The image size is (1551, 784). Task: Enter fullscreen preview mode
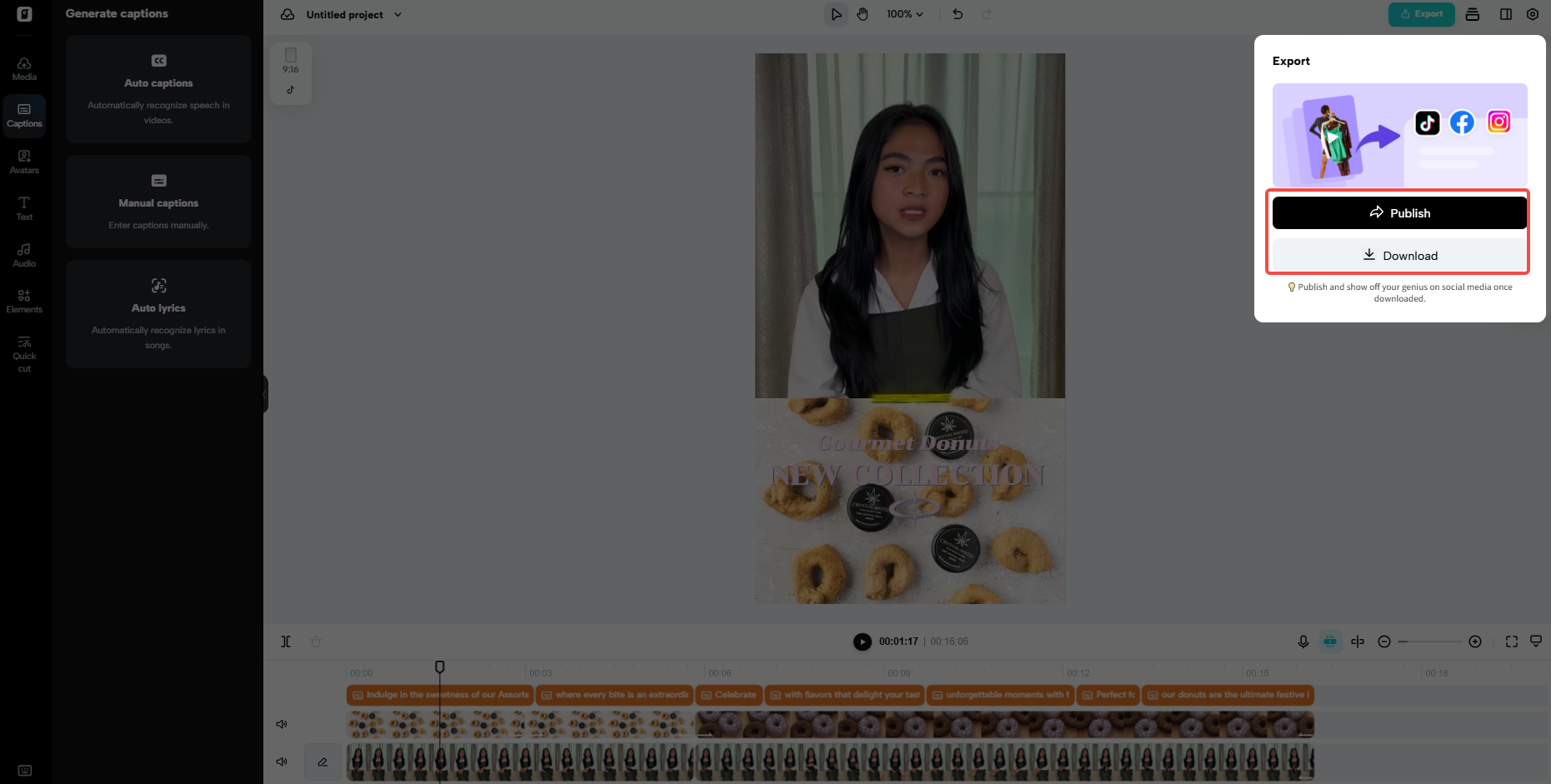point(1512,642)
